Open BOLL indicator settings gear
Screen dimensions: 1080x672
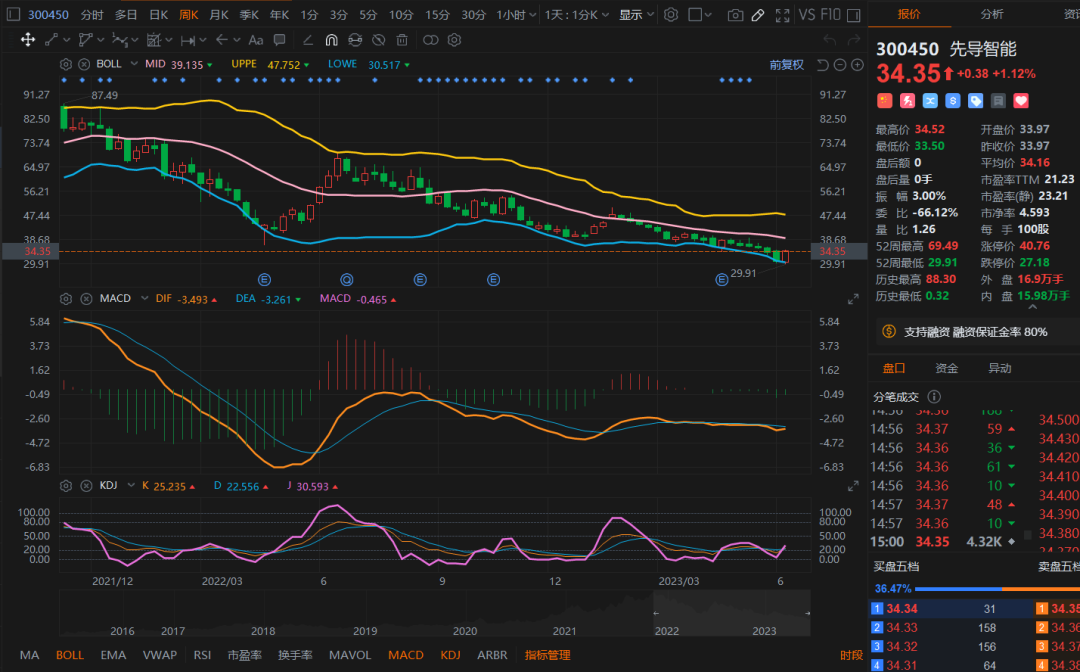coord(67,64)
